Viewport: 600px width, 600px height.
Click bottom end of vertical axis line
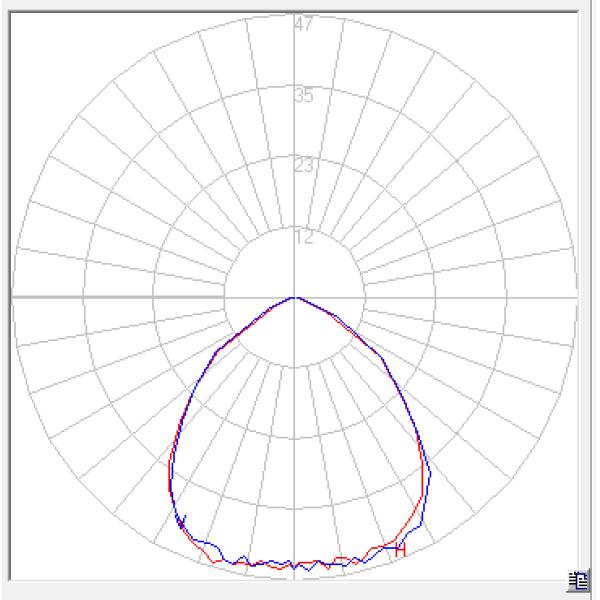tap(294, 575)
